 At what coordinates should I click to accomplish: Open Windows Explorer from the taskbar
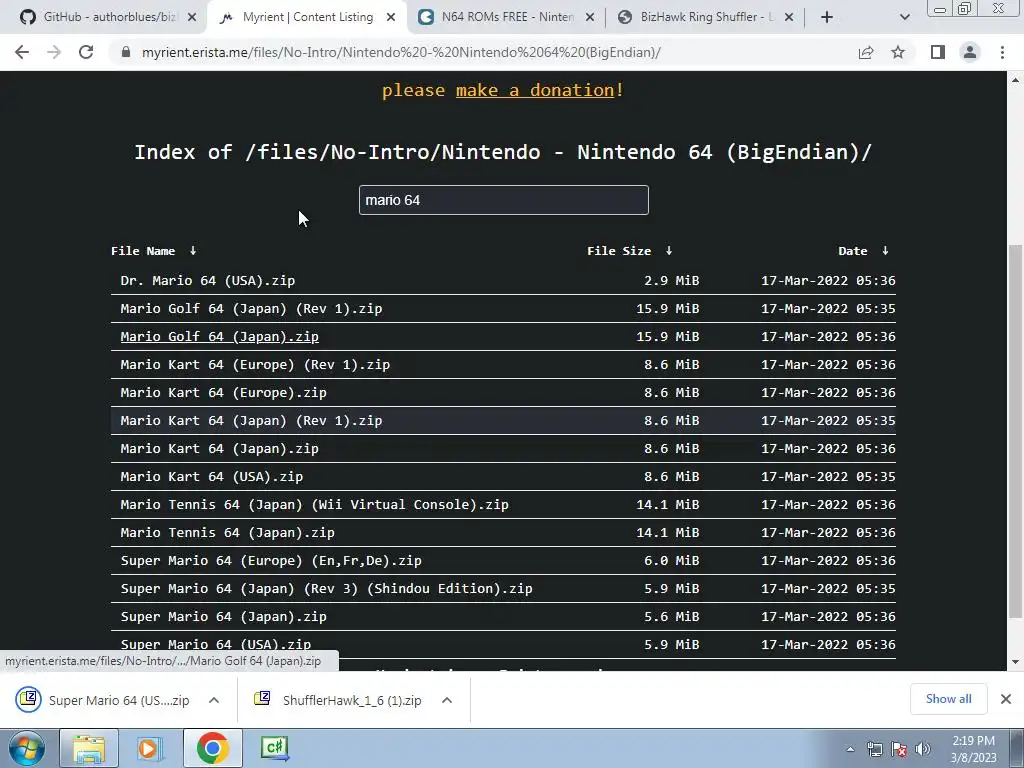pos(89,748)
